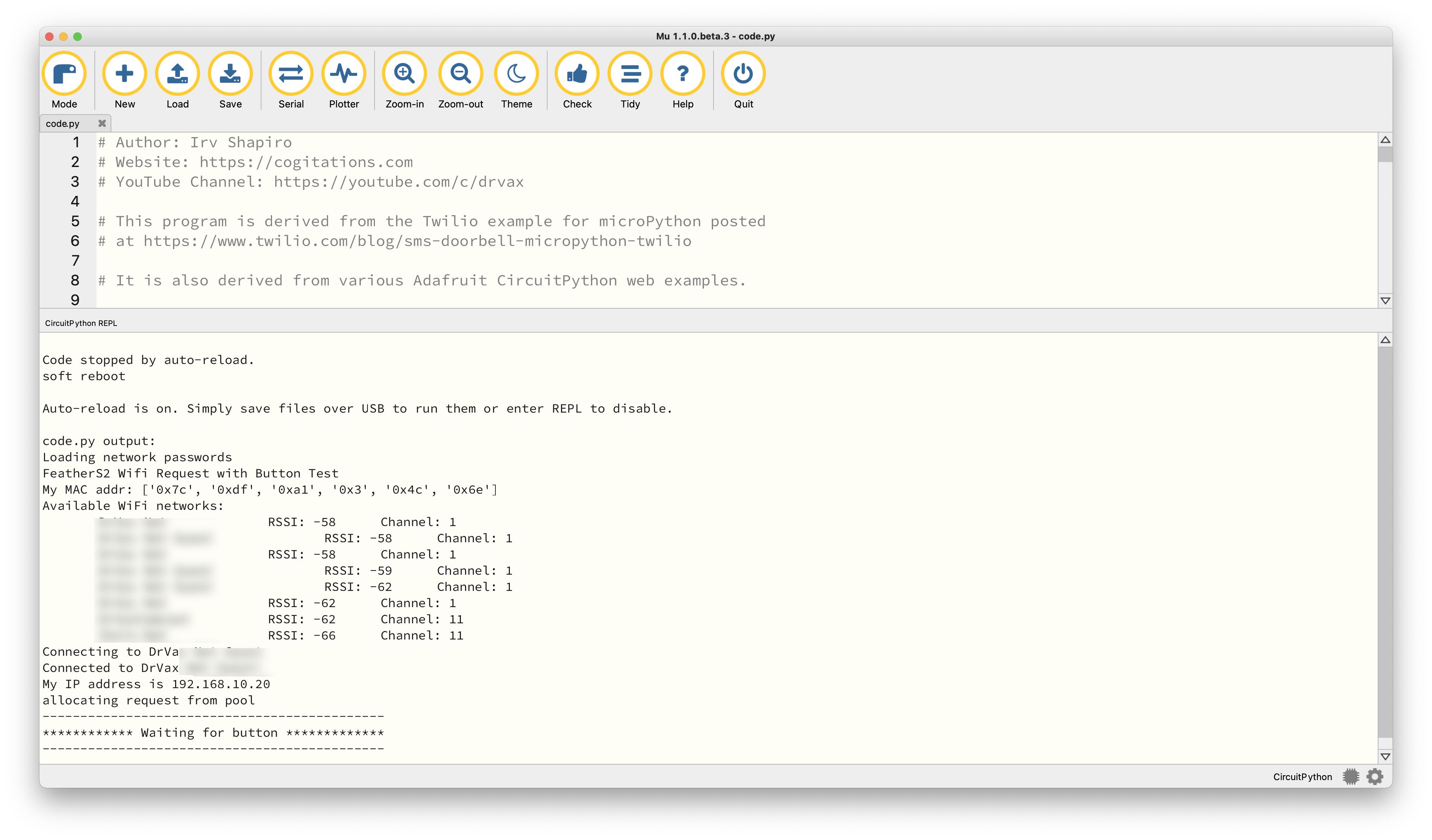Save the current code.py file

click(x=230, y=80)
